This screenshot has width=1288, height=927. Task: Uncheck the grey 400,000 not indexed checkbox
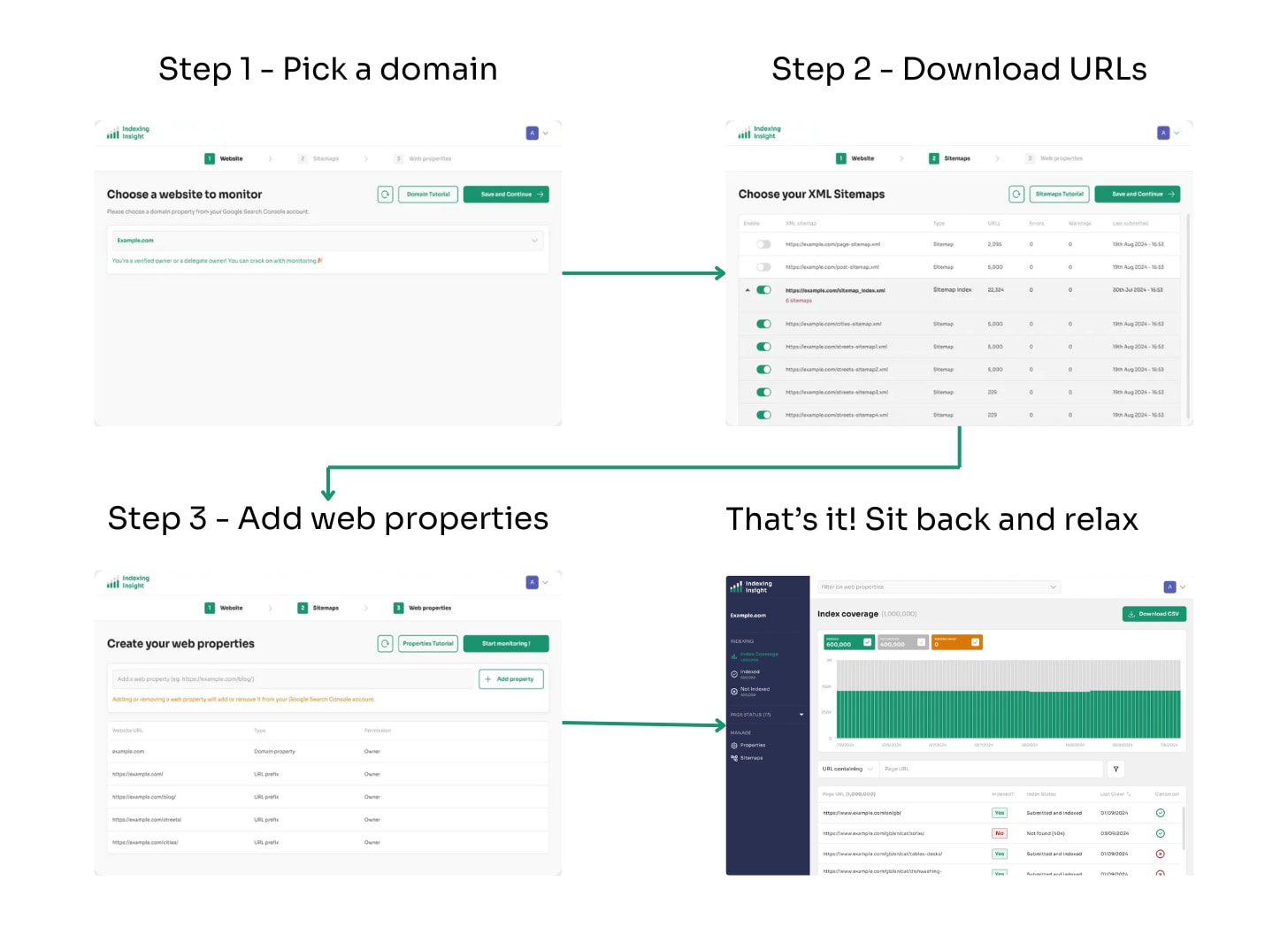tap(921, 642)
